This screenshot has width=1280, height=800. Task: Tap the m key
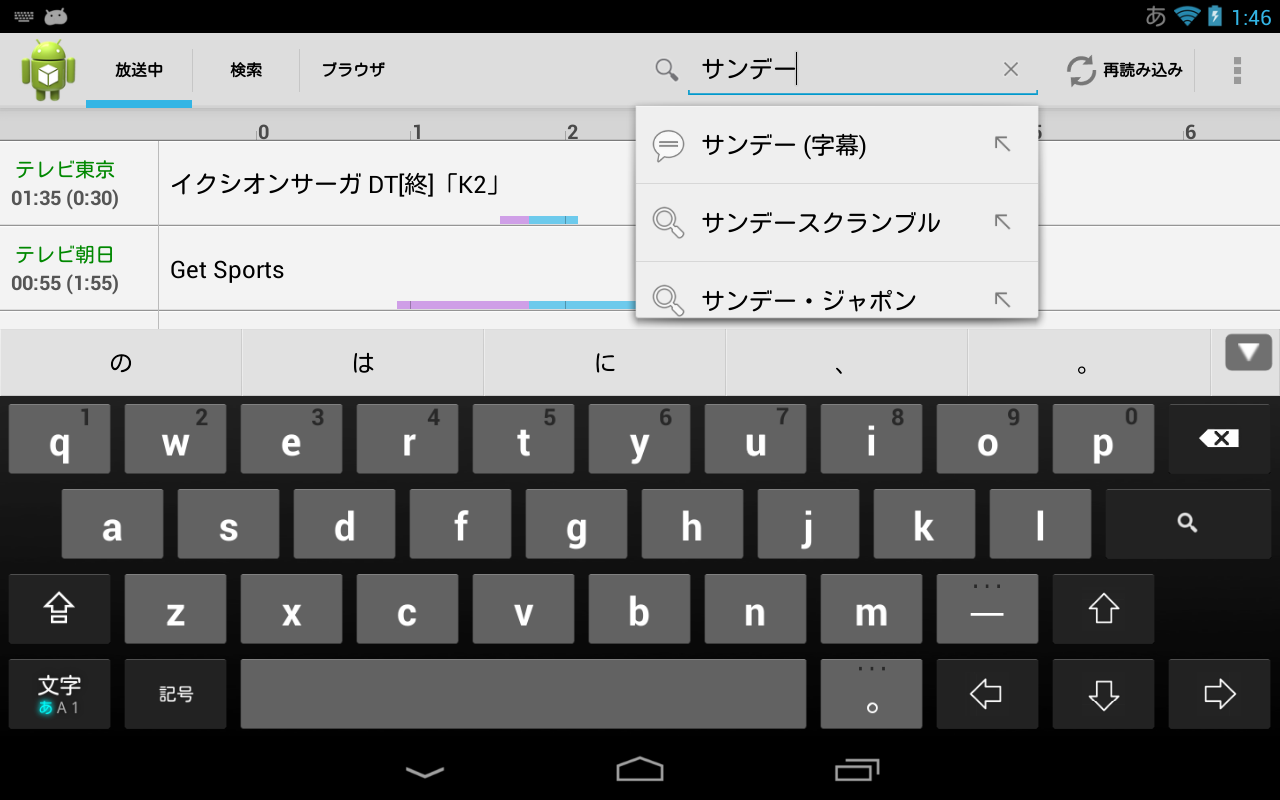point(871,608)
